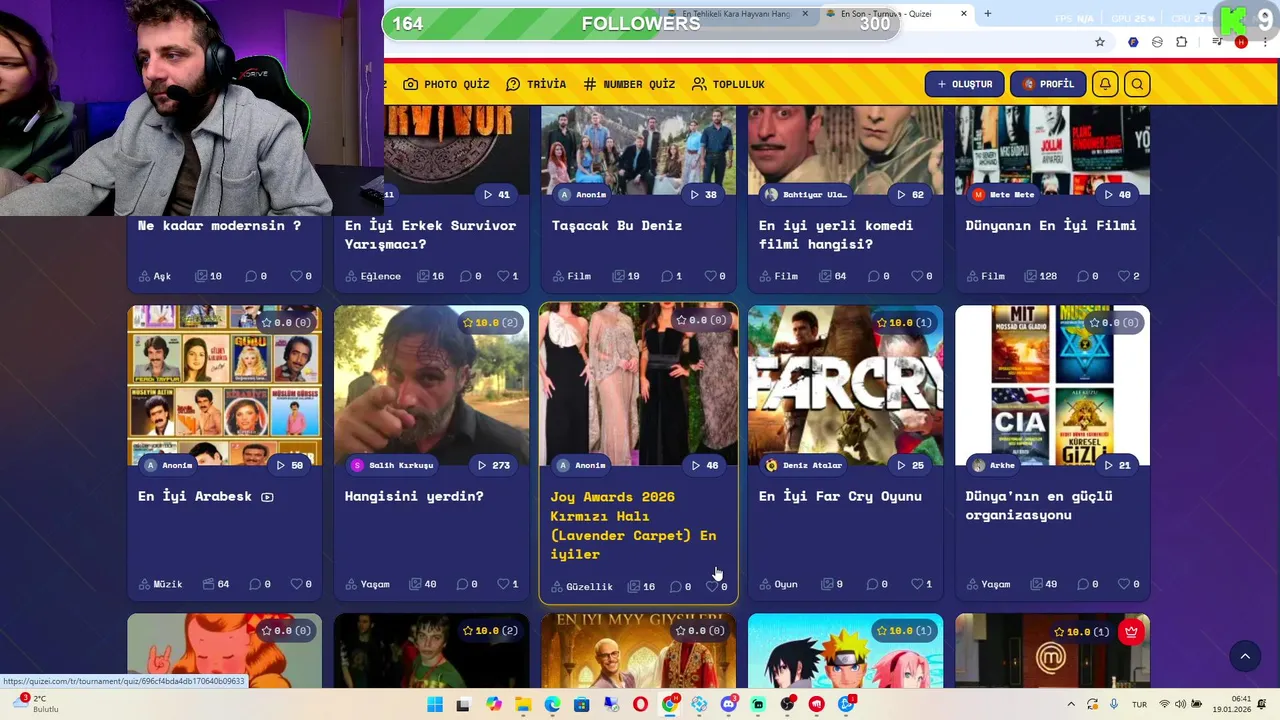Click the video icon beside 'En İyi Arabesk'

(x=267, y=497)
